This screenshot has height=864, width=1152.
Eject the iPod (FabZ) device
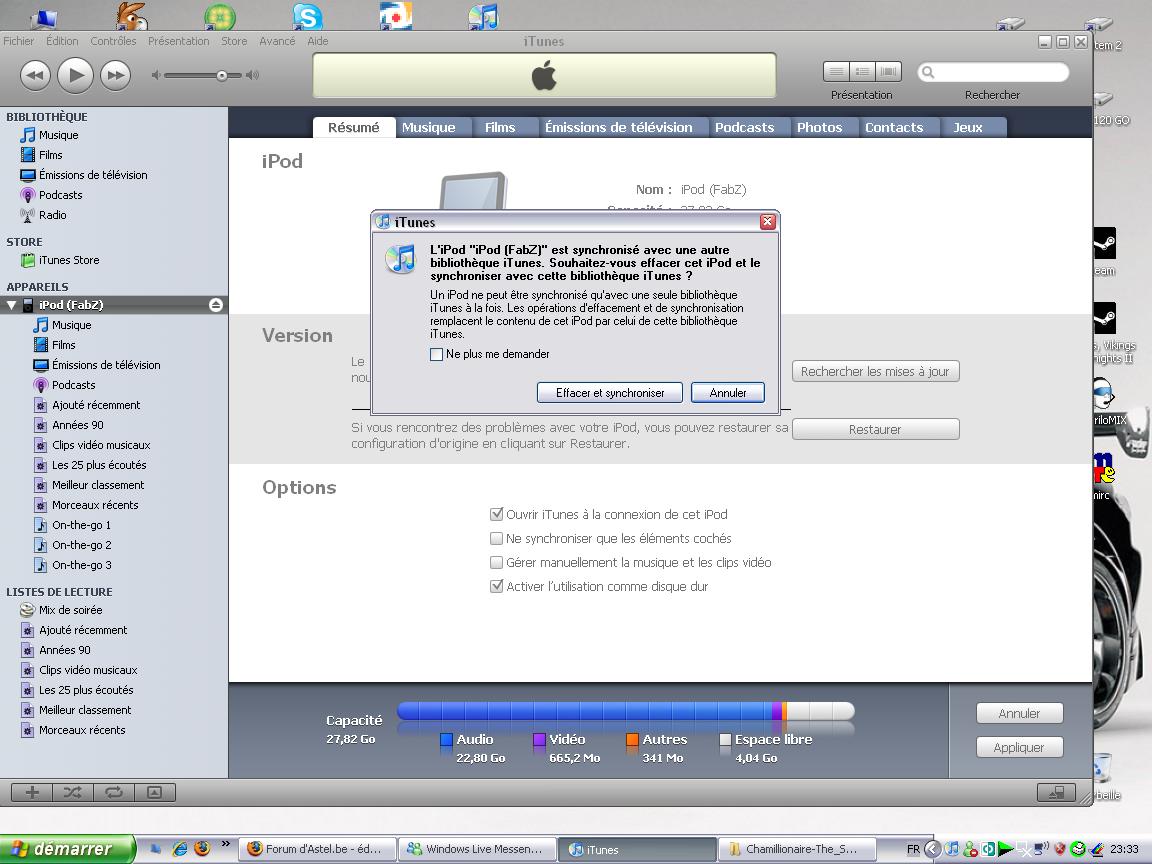point(215,305)
